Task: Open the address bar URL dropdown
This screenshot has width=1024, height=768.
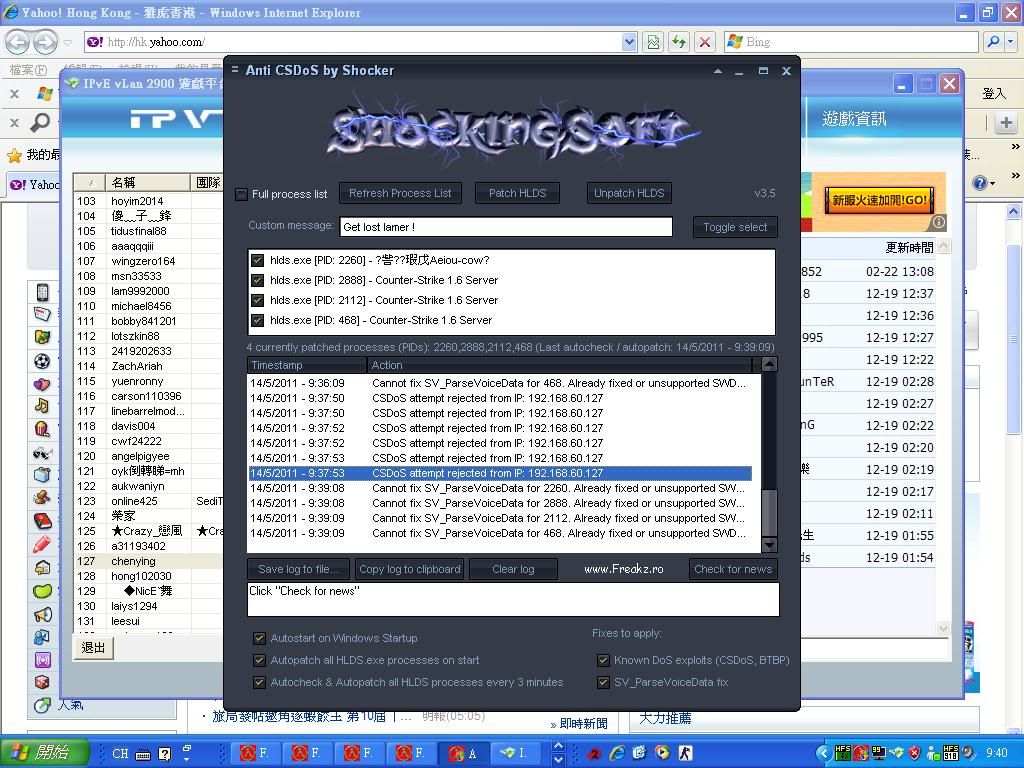Action: [x=629, y=42]
